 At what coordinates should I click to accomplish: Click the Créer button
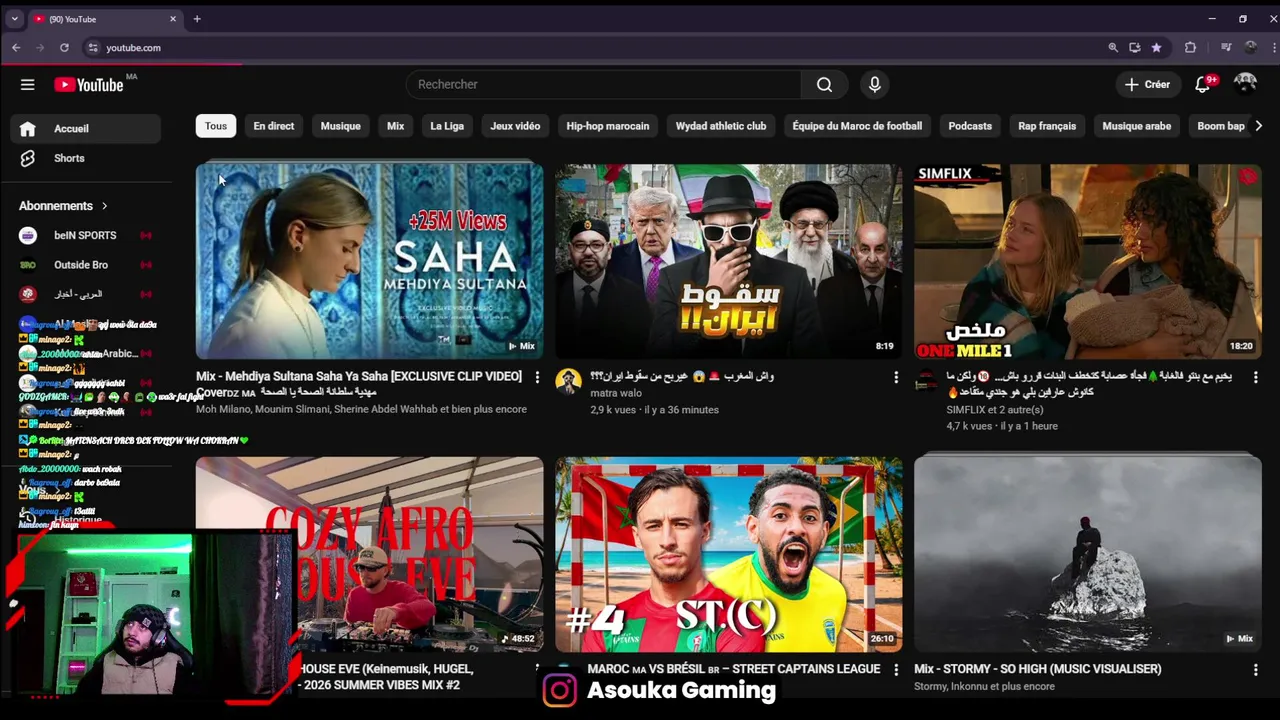coord(1147,85)
